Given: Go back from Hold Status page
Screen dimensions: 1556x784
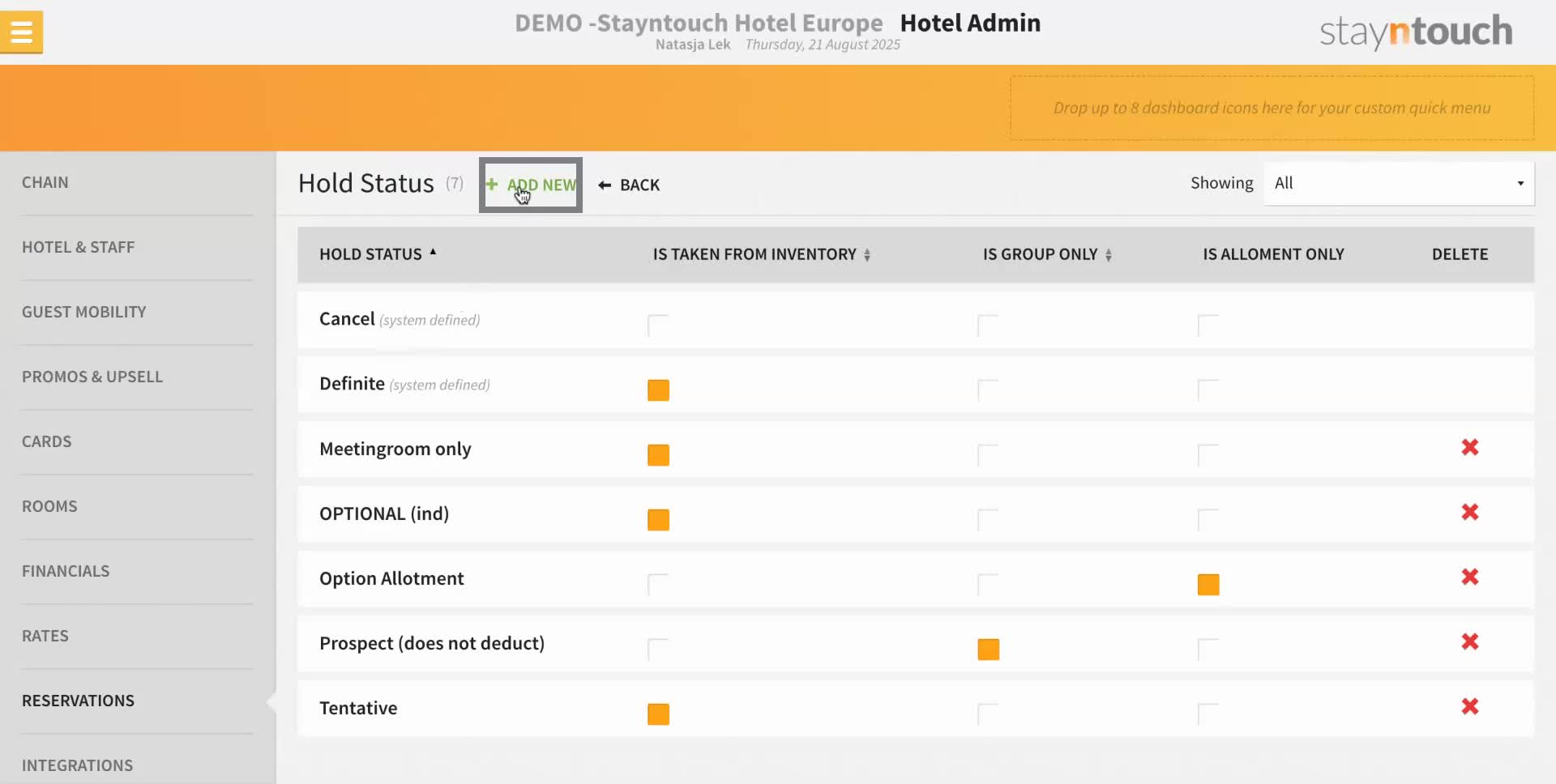Looking at the screenshot, I should tap(629, 185).
